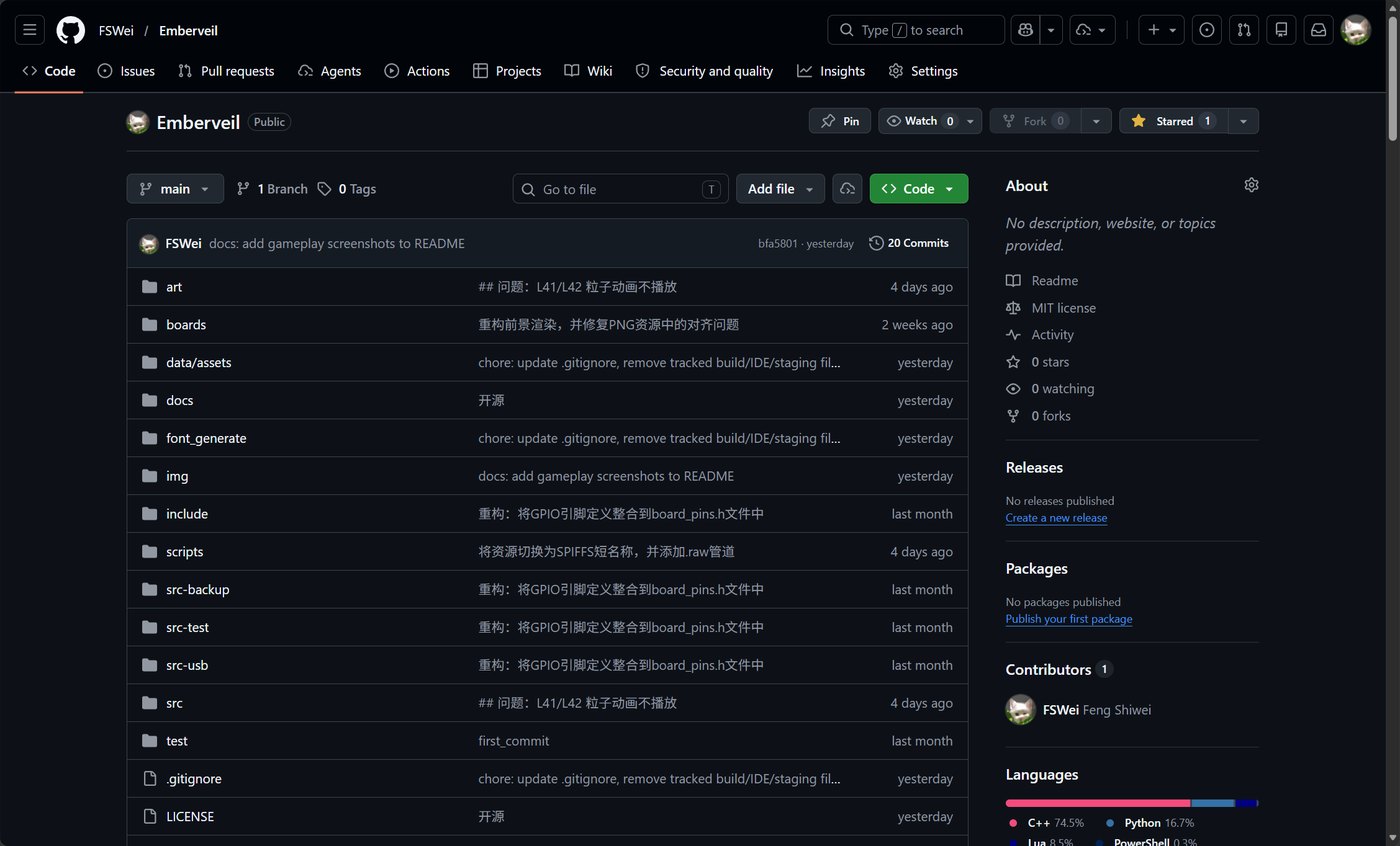Image resolution: width=1400 pixels, height=846 pixels.
Task: Open the global navigation hamburger menu
Action: [30, 30]
